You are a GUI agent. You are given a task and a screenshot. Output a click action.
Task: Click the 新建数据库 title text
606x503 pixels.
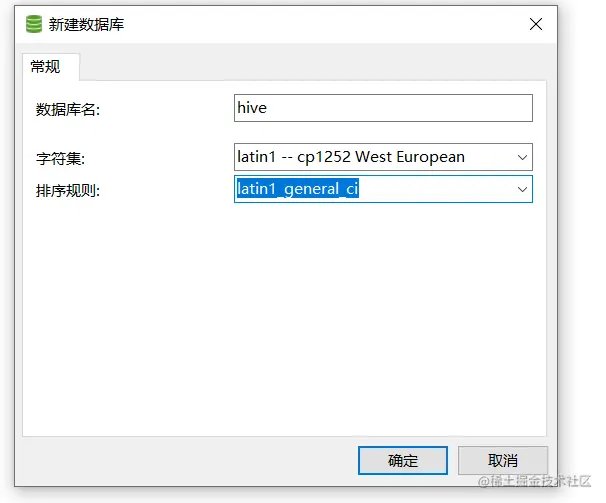tap(86, 24)
